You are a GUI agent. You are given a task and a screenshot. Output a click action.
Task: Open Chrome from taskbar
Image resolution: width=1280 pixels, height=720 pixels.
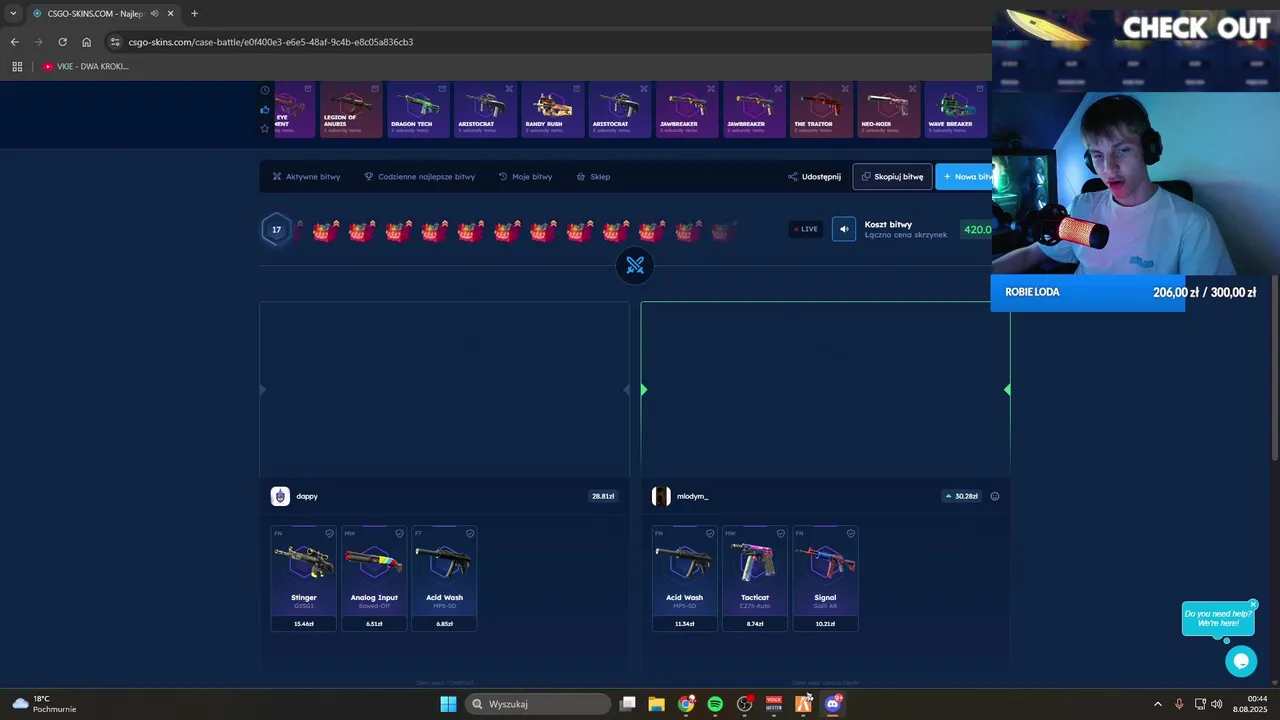[686, 704]
